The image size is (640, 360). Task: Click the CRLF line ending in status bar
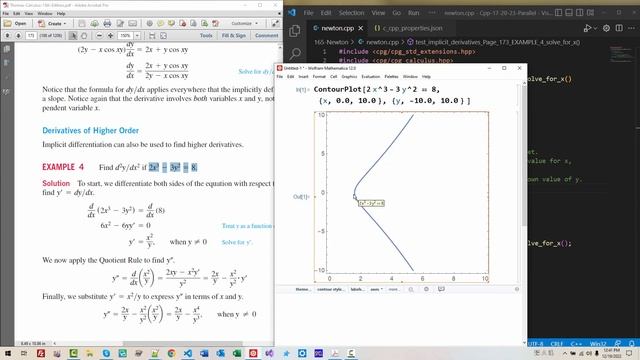(556, 344)
